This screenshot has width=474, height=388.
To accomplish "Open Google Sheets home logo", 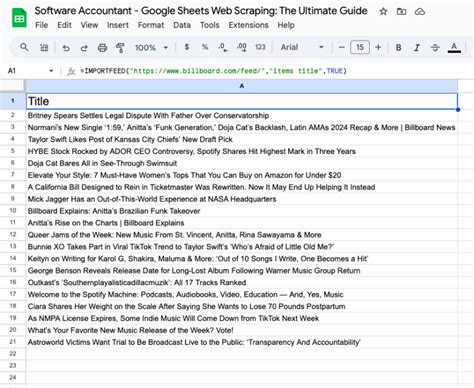I will pos(19,17).
